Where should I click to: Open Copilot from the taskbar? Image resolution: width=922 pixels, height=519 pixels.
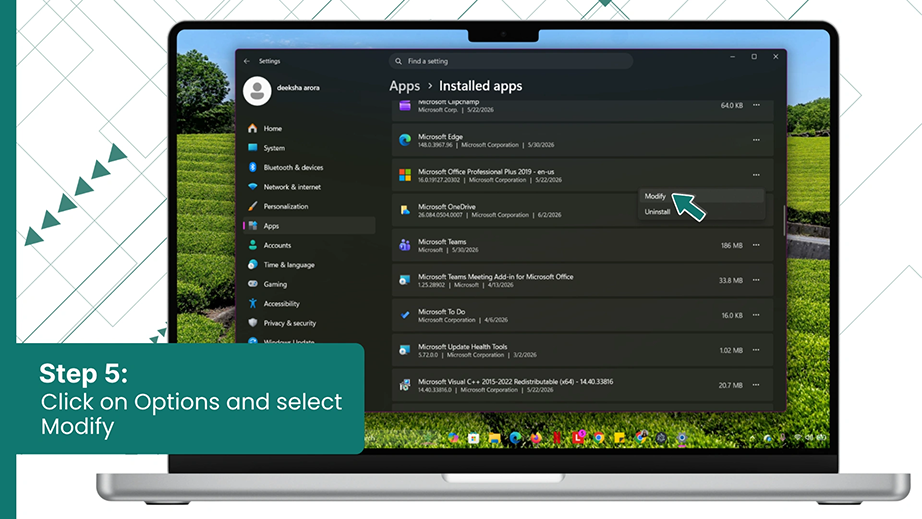[x=453, y=438]
